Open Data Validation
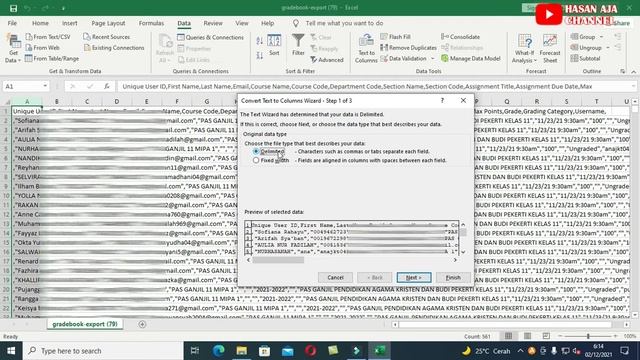 (403, 58)
